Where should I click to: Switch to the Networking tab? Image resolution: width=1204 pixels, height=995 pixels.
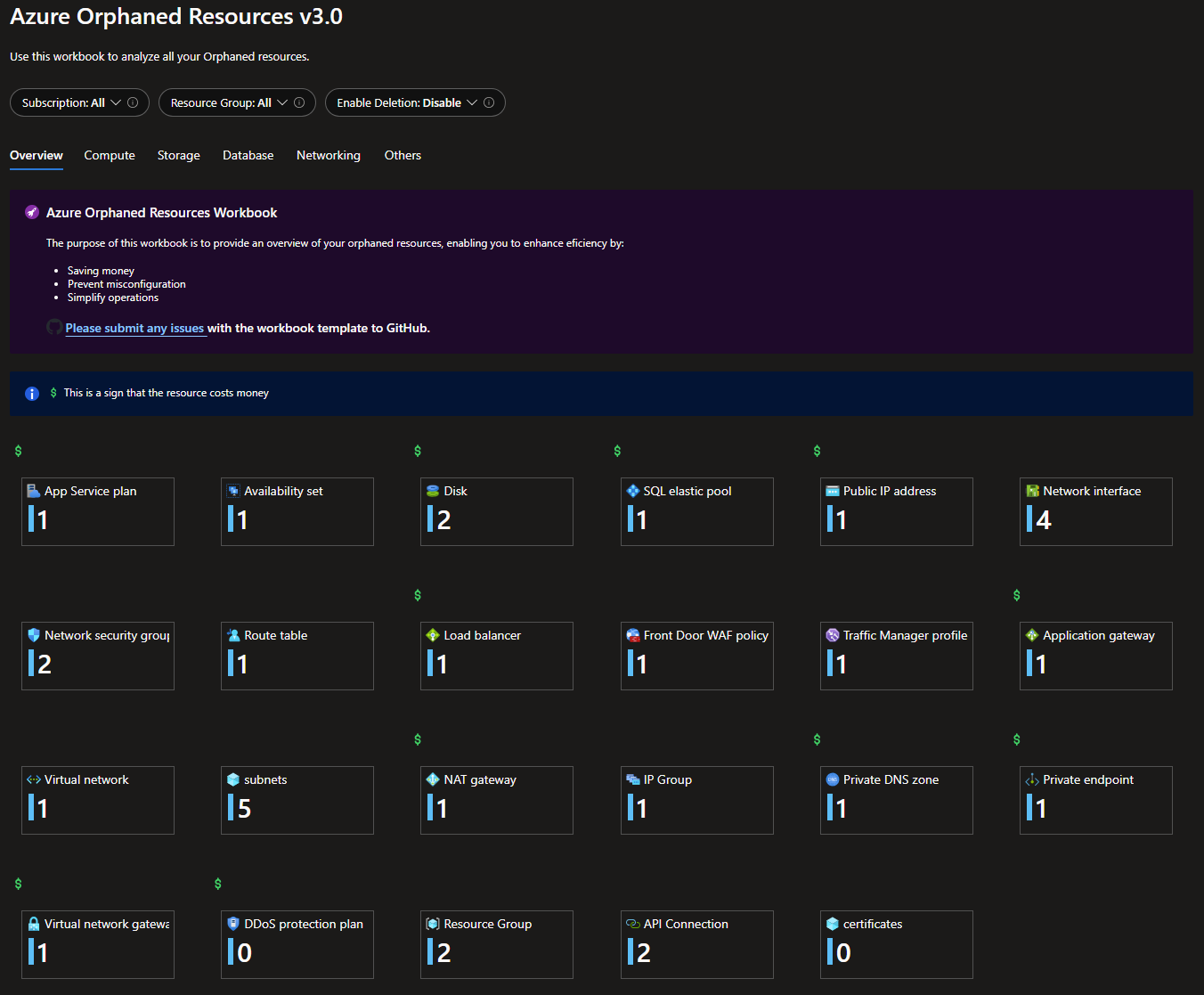coord(328,155)
